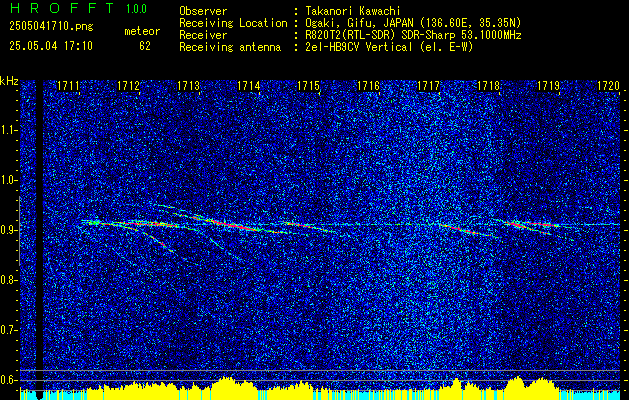629x400 pixels.
Task: Click the 1712 time marker
Action: click(128, 86)
